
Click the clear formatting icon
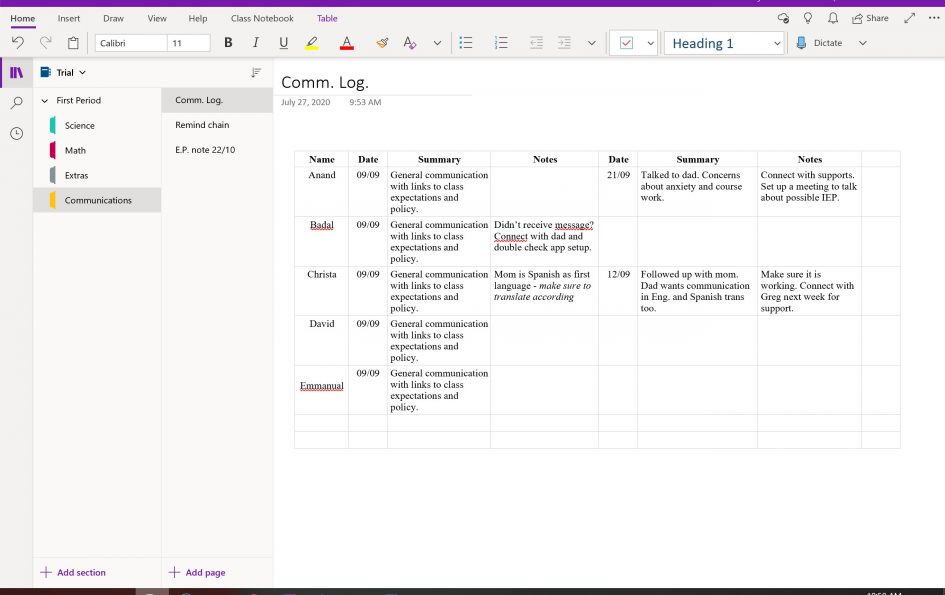(410, 43)
